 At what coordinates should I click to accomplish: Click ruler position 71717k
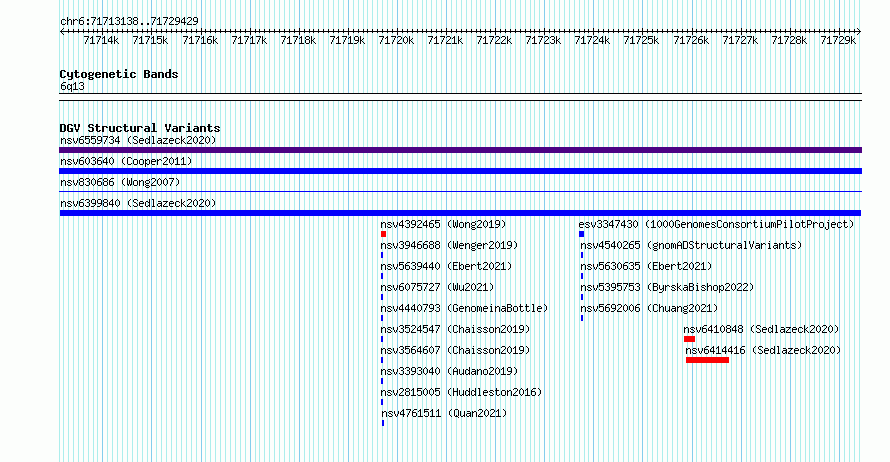(x=249, y=40)
